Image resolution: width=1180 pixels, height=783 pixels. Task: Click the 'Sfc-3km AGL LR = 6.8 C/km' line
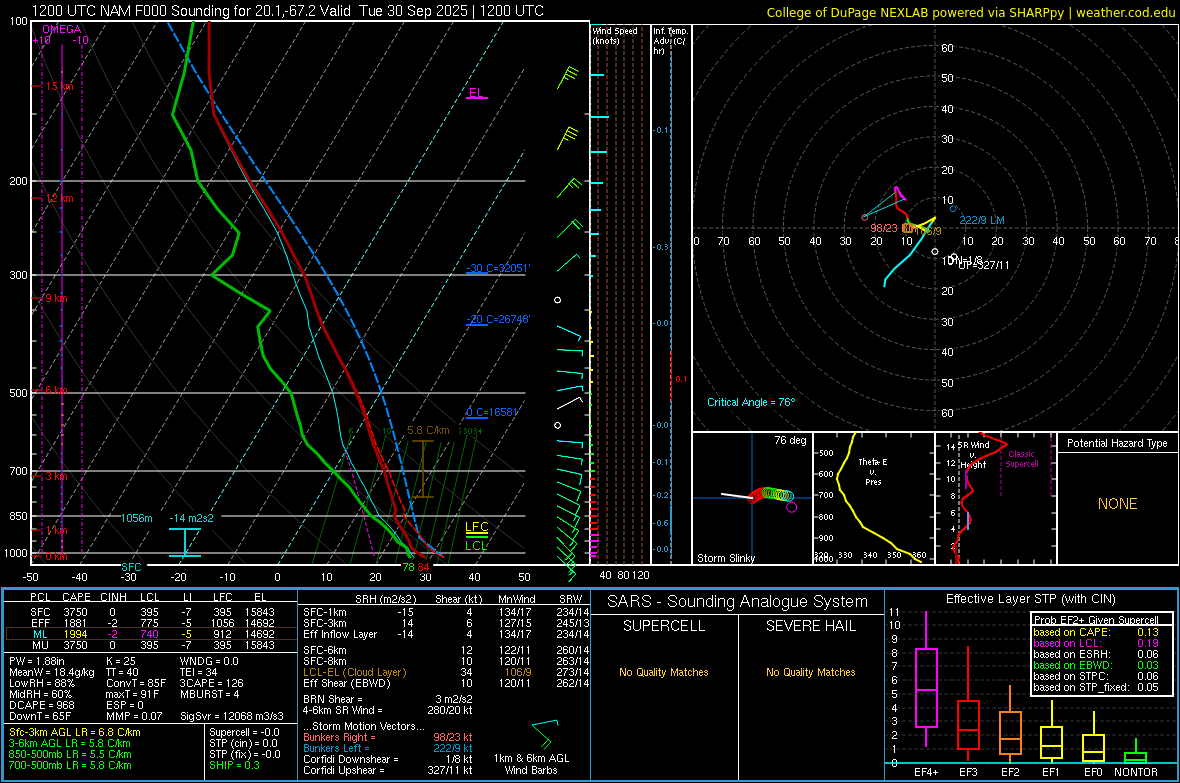(75, 732)
